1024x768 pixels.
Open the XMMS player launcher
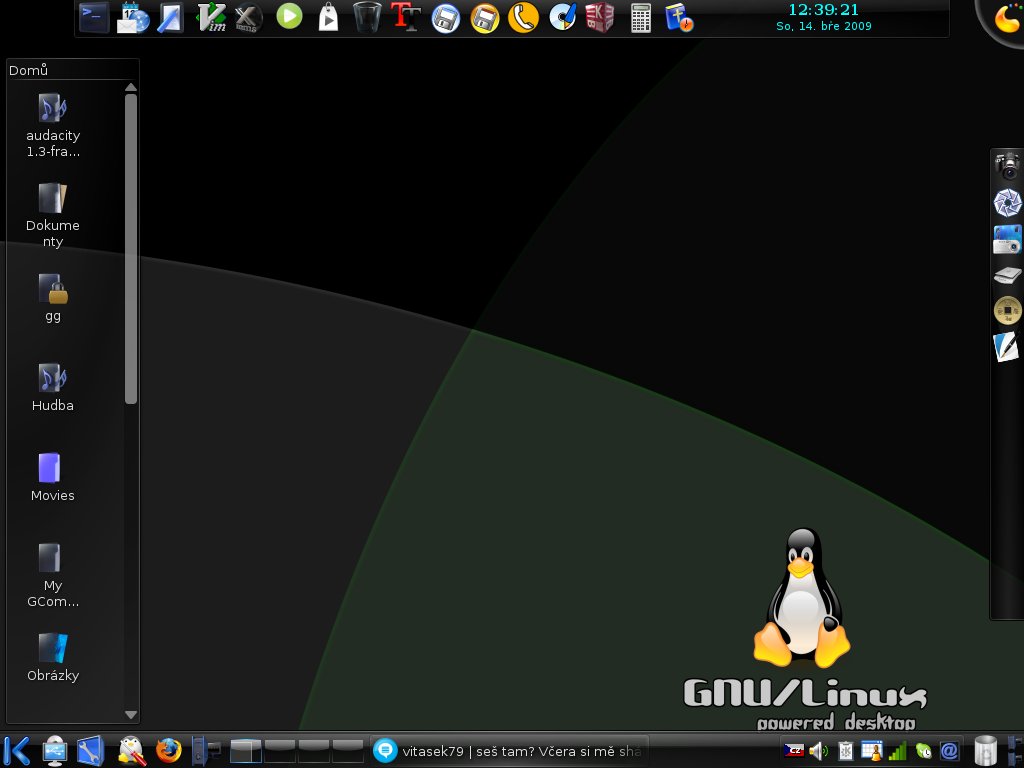[248, 18]
